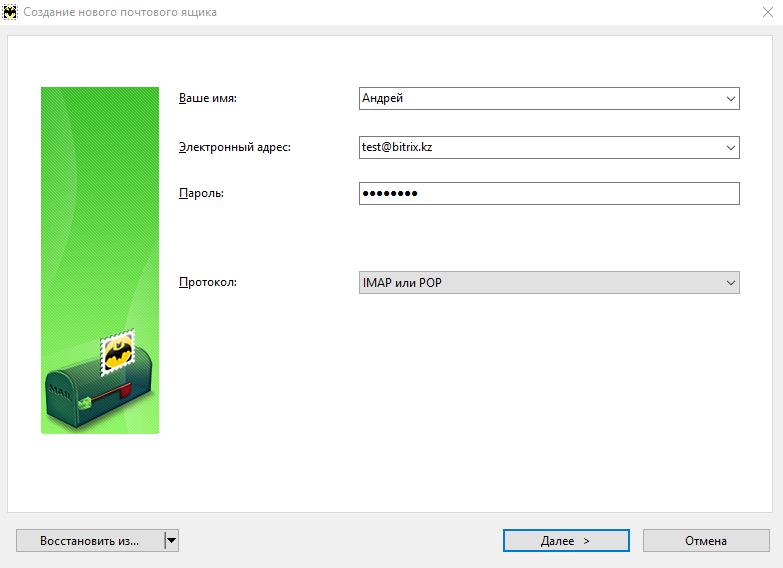The image size is (783, 568).
Task: Cancel the wizard with Отмена
Action: tap(706, 541)
